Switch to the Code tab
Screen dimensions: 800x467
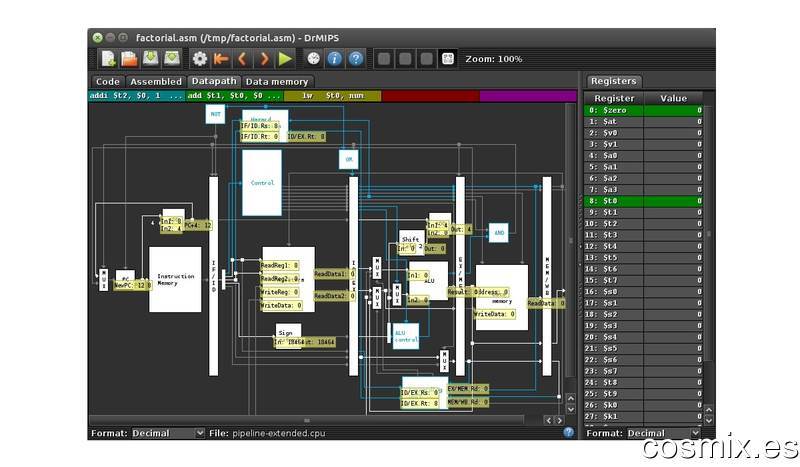(x=108, y=82)
